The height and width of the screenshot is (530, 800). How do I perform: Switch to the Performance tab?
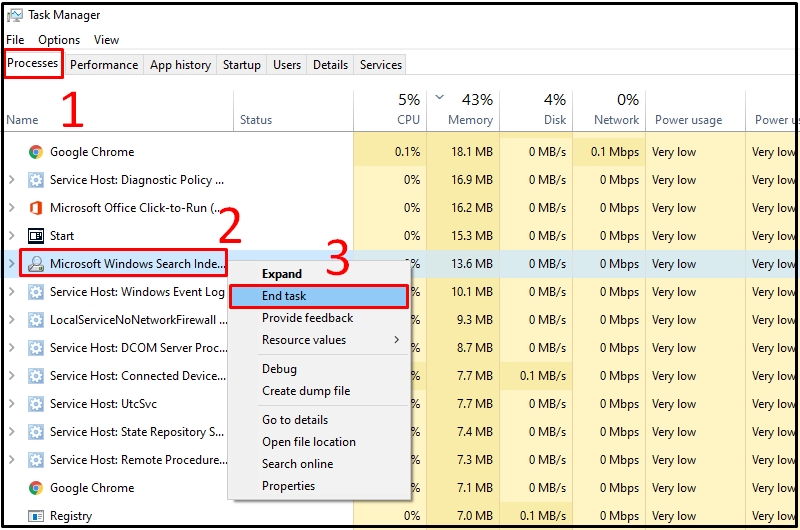click(104, 65)
